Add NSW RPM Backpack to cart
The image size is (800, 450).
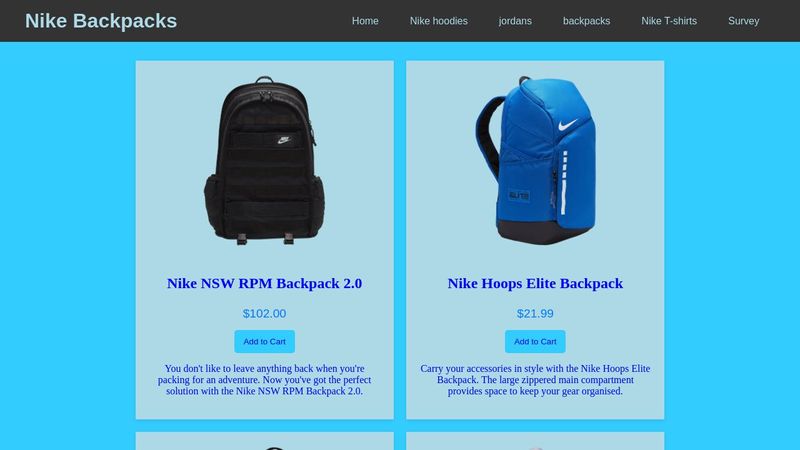[264, 341]
